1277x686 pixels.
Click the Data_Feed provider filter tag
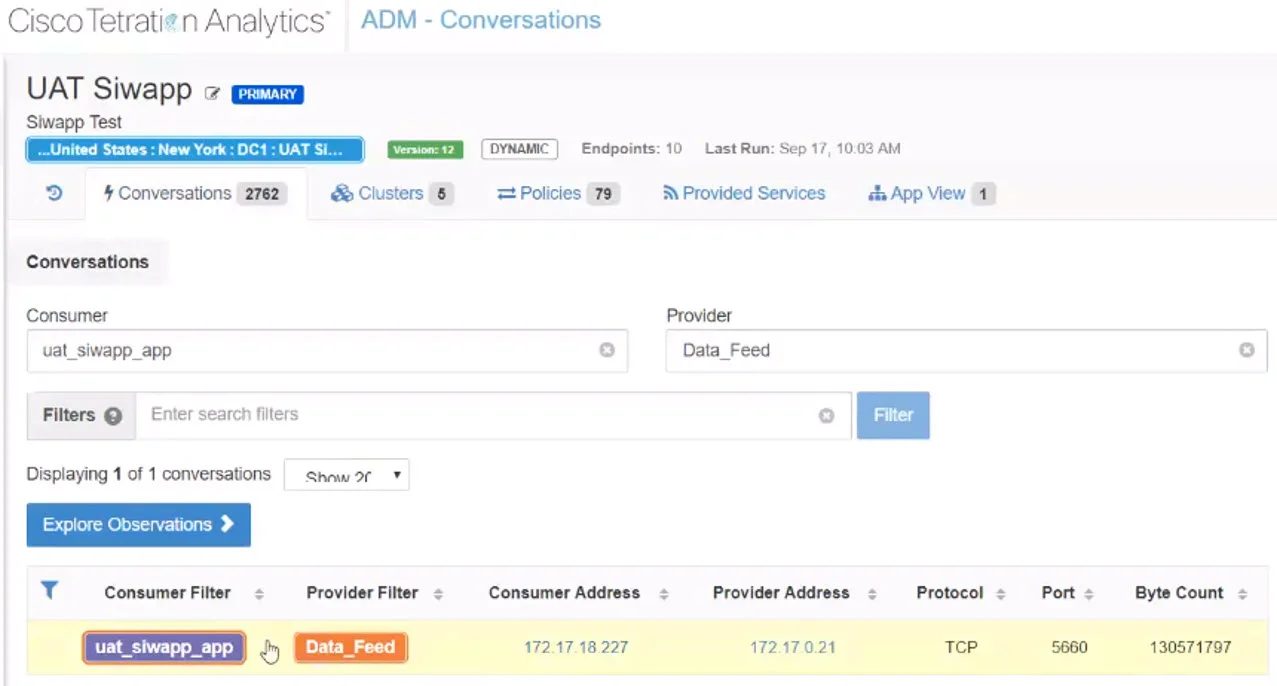tap(350, 647)
